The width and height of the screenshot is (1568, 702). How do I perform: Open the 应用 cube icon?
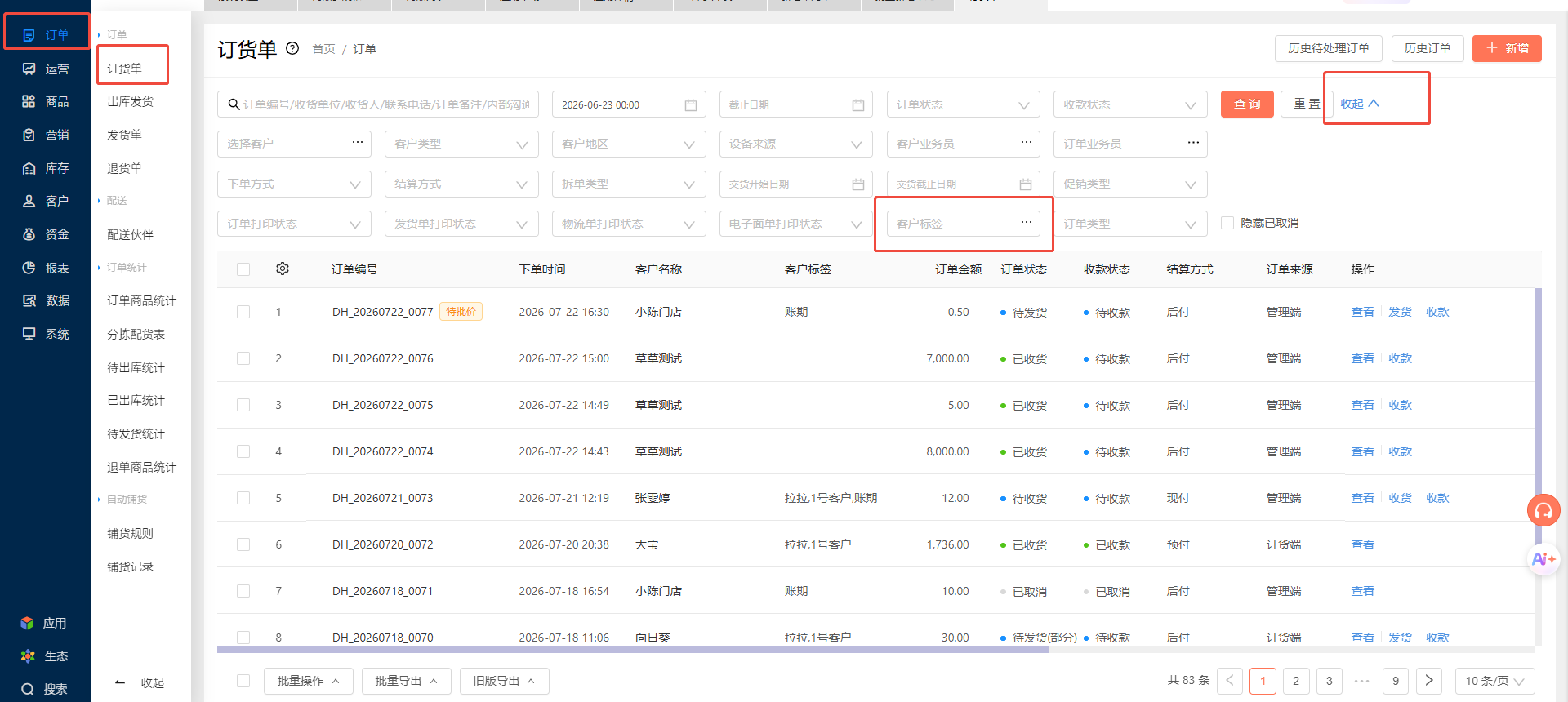tap(27, 623)
